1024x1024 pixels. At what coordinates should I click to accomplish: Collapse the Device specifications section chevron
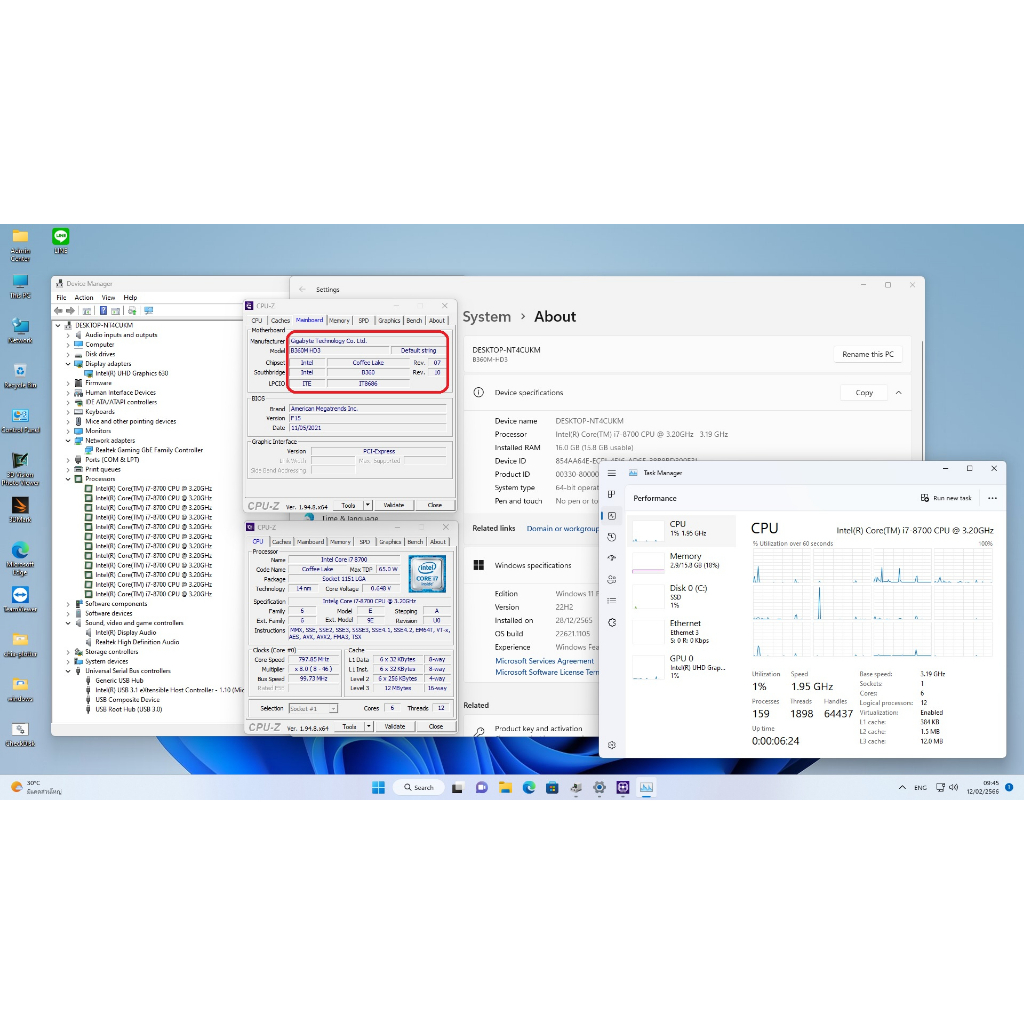click(898, 393)
